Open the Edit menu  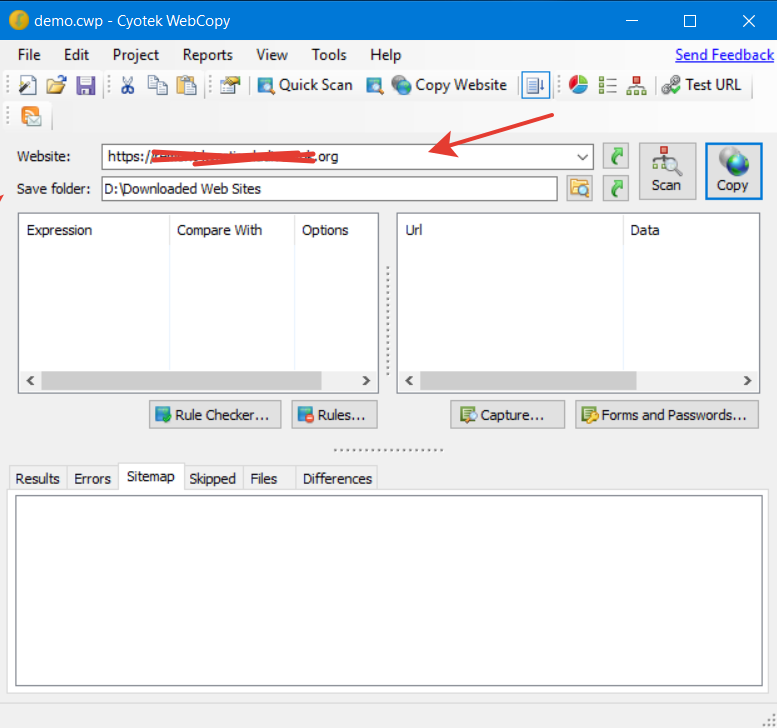[x=76, y=55]
